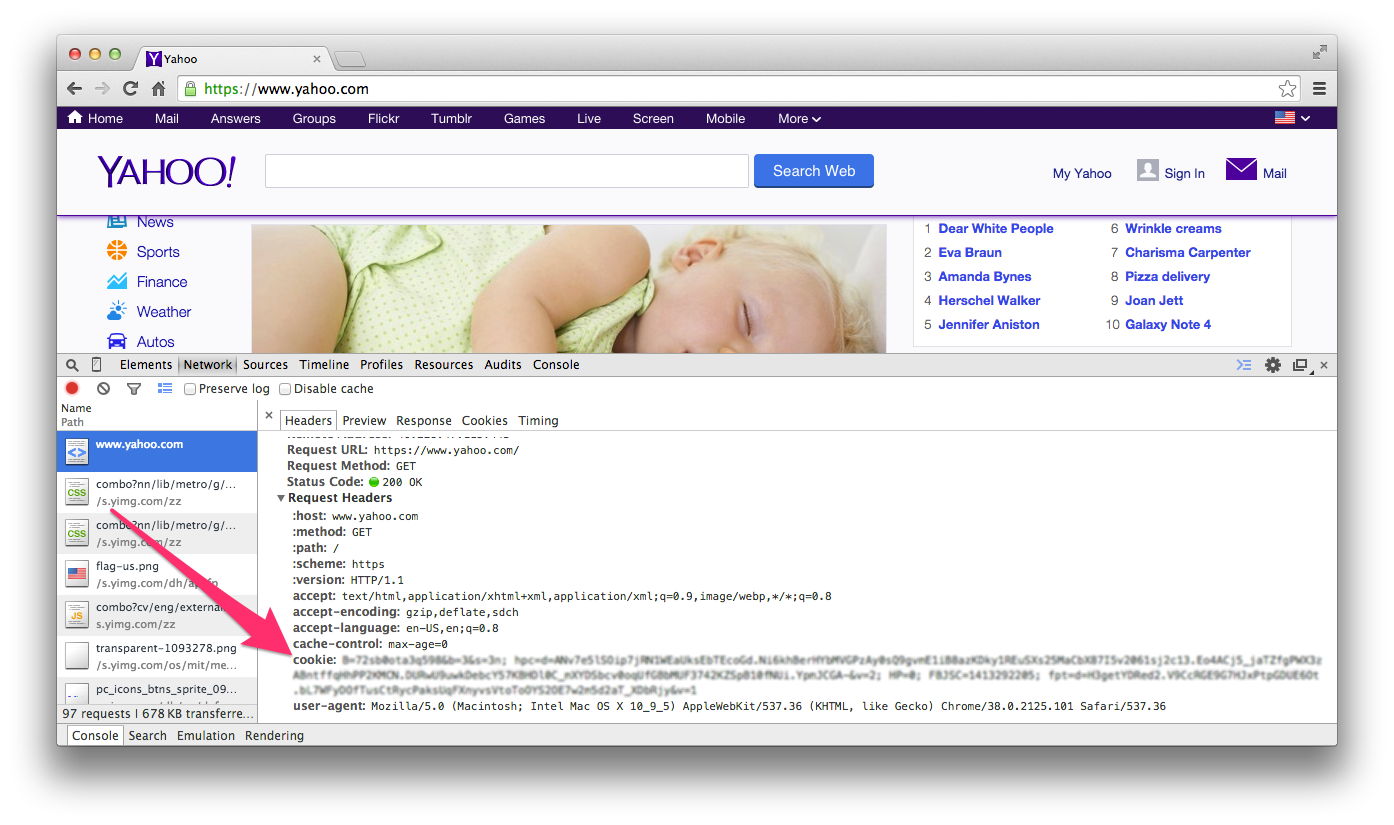Viewport: 1394px width, 825px height.
Task: Click into the Yahoo search box
Action: pyautogui.click(x=507, y=171)
